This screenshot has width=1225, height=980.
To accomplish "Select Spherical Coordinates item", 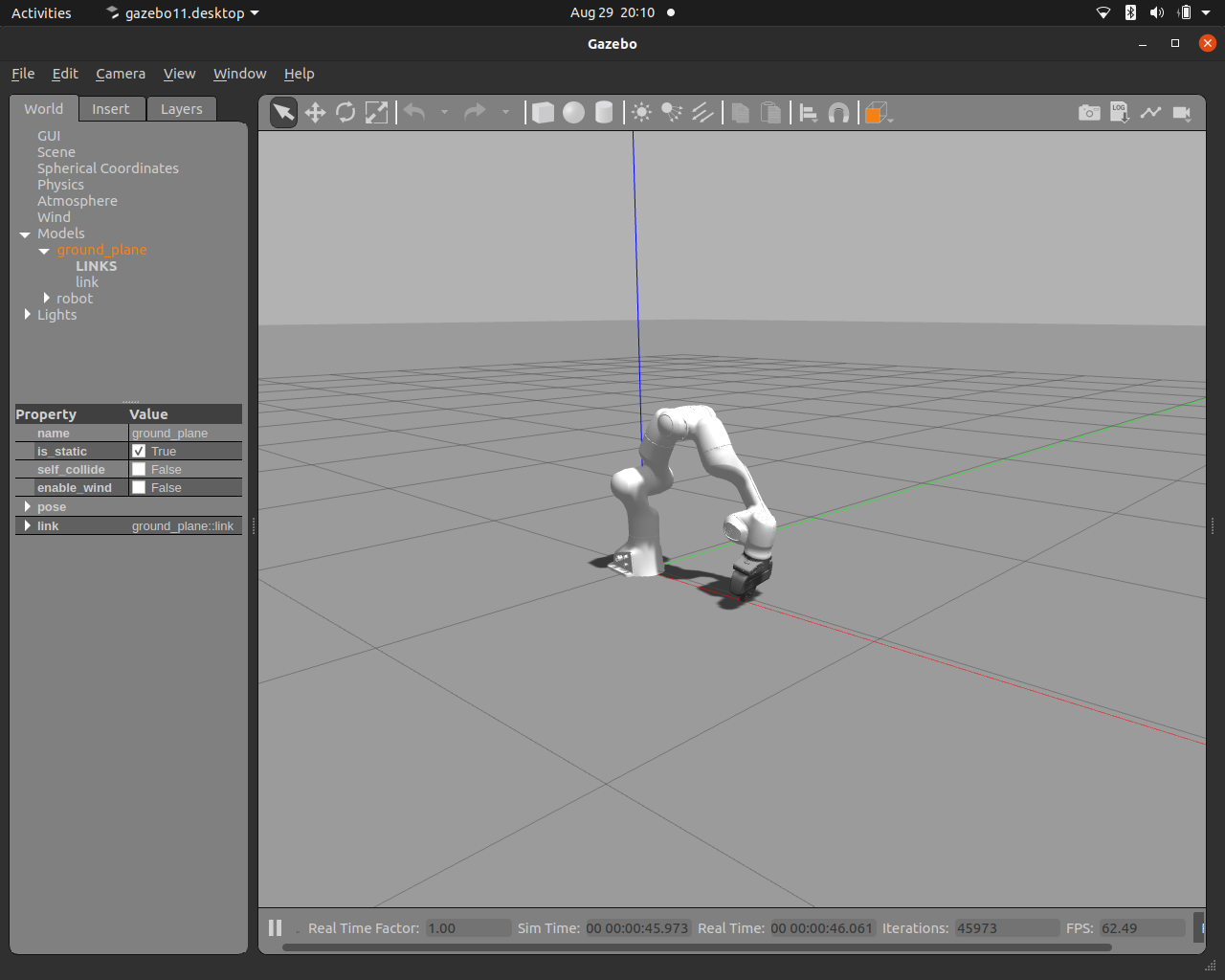I will pyautogui.click(x=108, y=168).
